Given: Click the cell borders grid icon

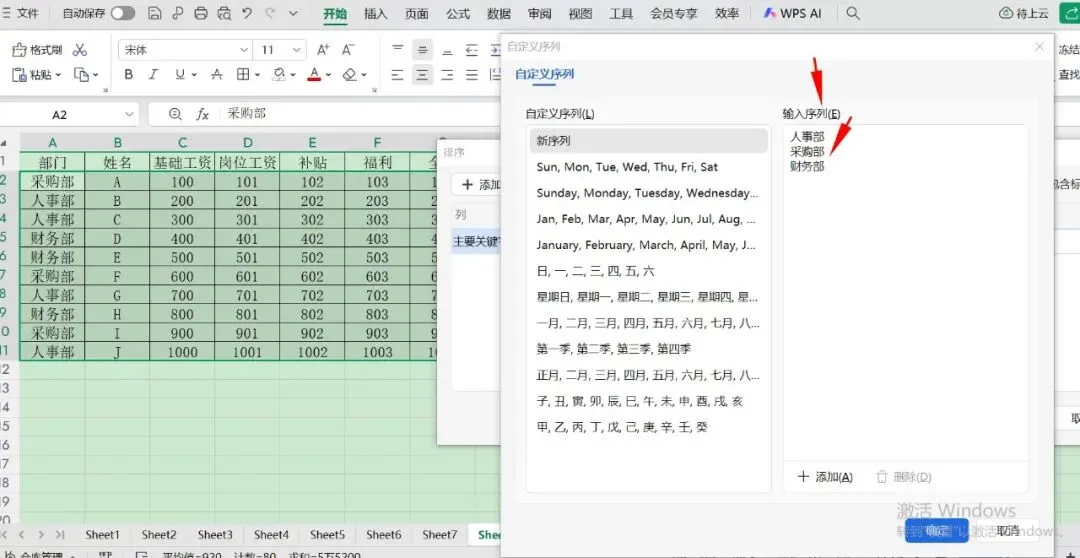Looking at the screenshot, I should point(242,74).
